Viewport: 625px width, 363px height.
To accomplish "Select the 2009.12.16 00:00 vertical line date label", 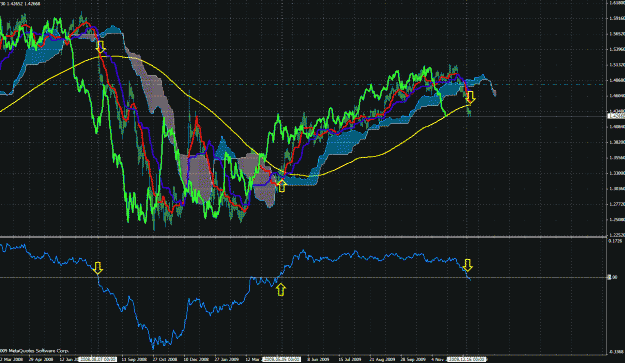I will point(466,359).
